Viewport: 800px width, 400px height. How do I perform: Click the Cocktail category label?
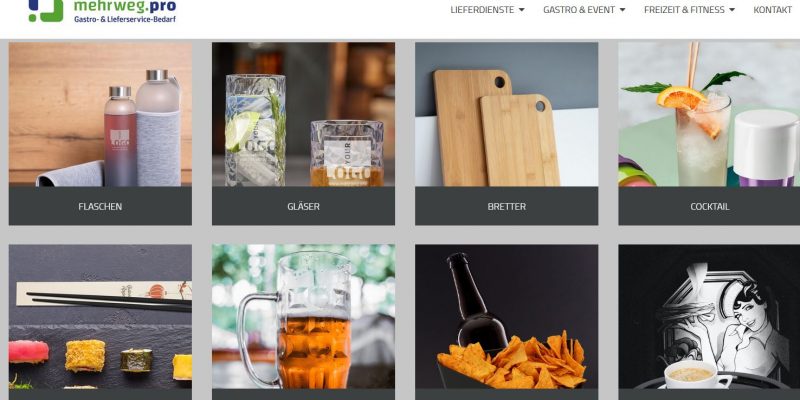[709, 206]
